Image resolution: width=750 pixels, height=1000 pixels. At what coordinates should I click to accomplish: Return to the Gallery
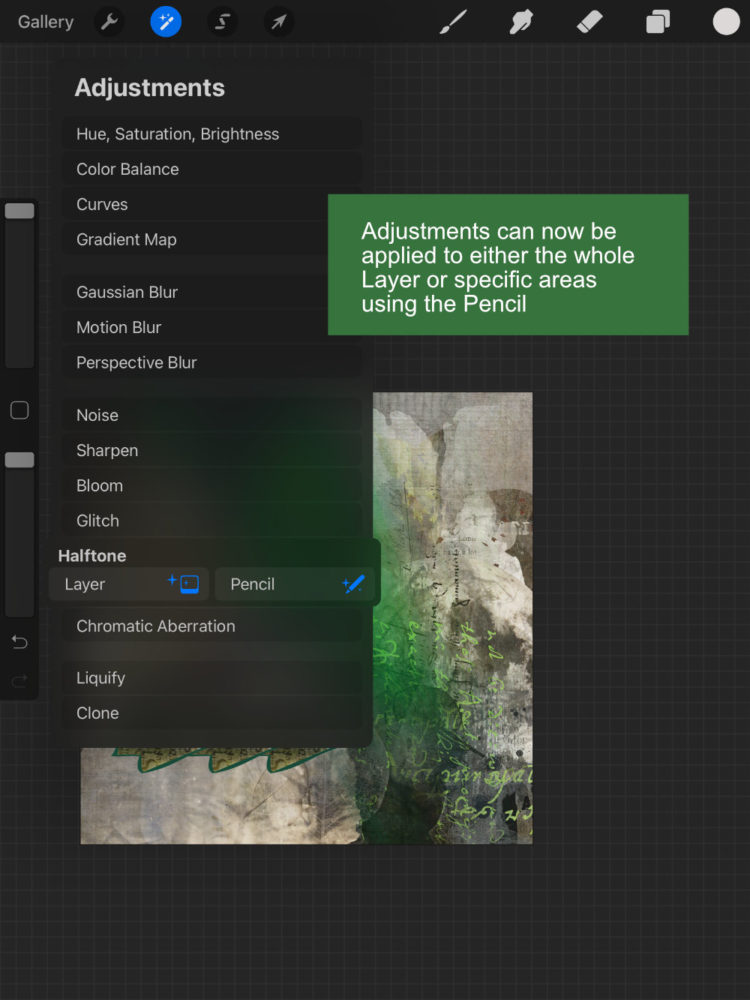click(45, 21)
